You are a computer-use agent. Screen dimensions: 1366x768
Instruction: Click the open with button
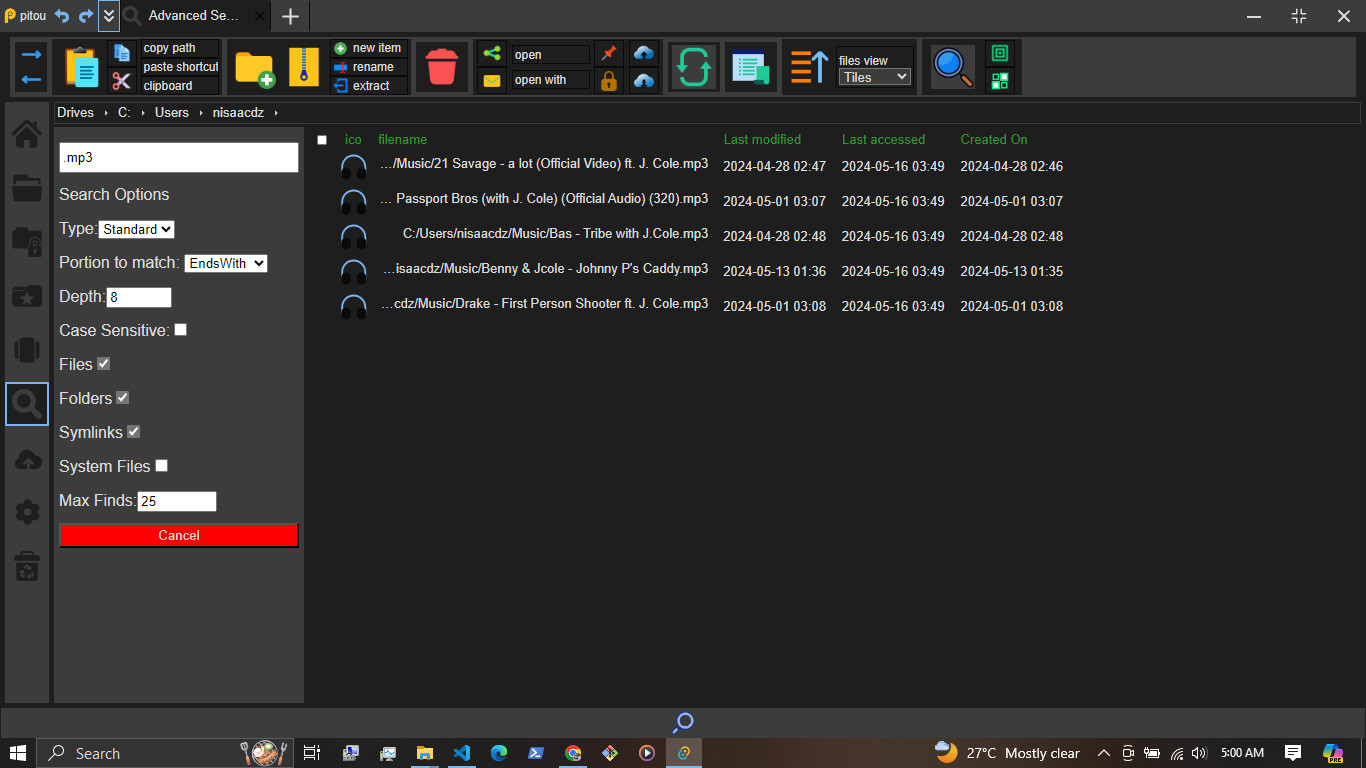[550, 80]
